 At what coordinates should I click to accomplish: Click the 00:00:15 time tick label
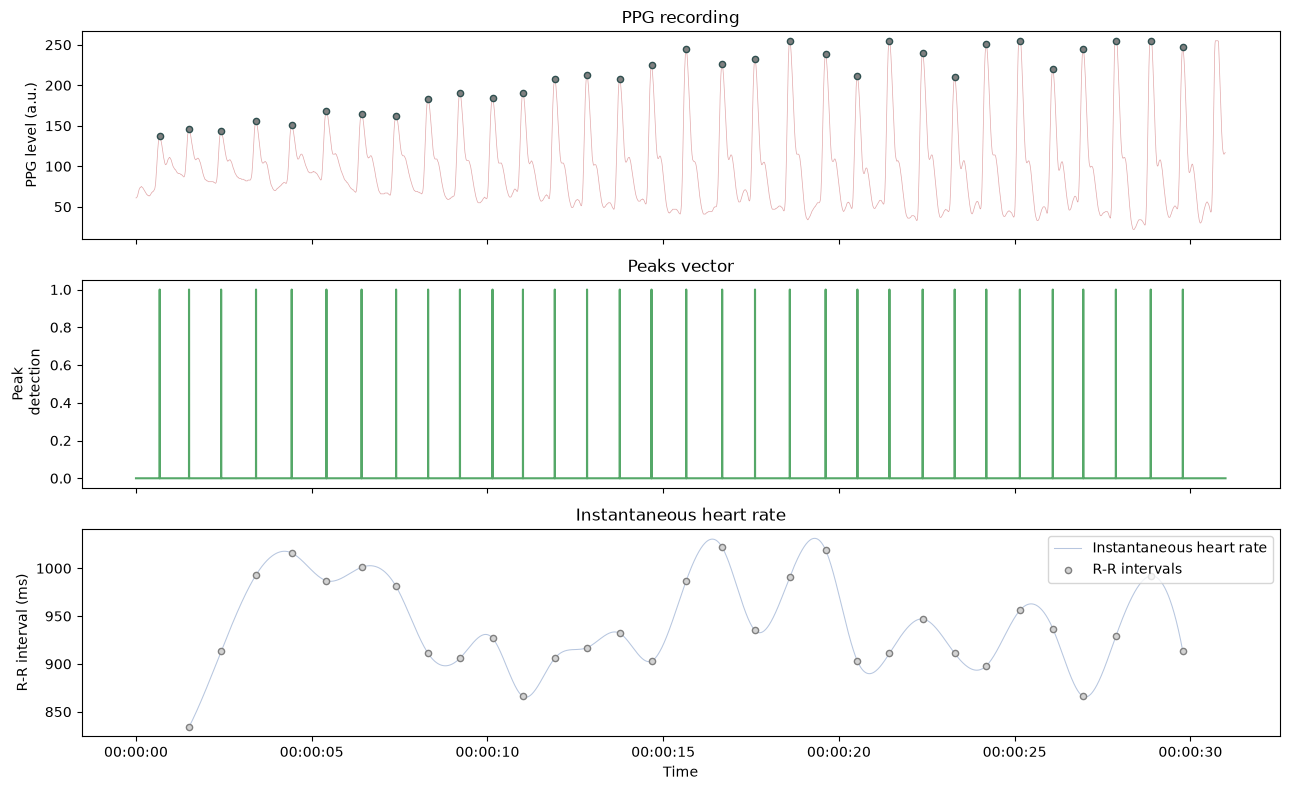663,753
